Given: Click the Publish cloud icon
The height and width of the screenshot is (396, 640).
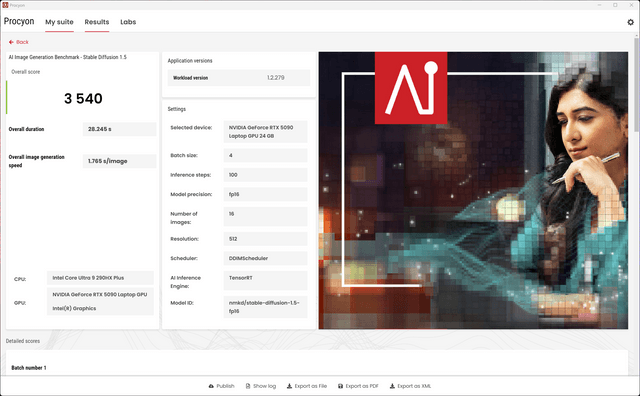Looking at the screenshot, I should click(211, 386).
